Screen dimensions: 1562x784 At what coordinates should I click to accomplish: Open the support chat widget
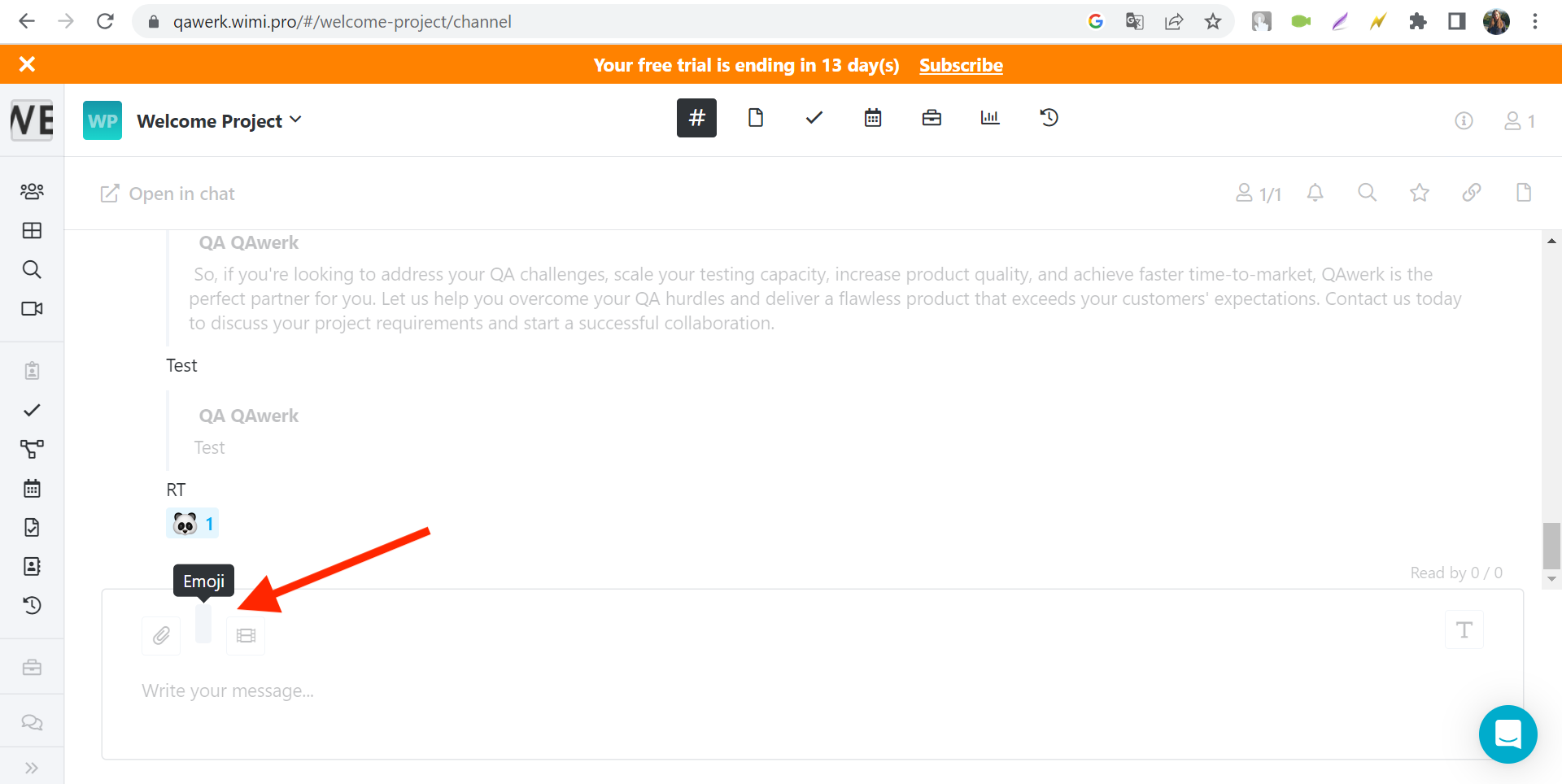pyautogui.click(x=1507, y=734)
